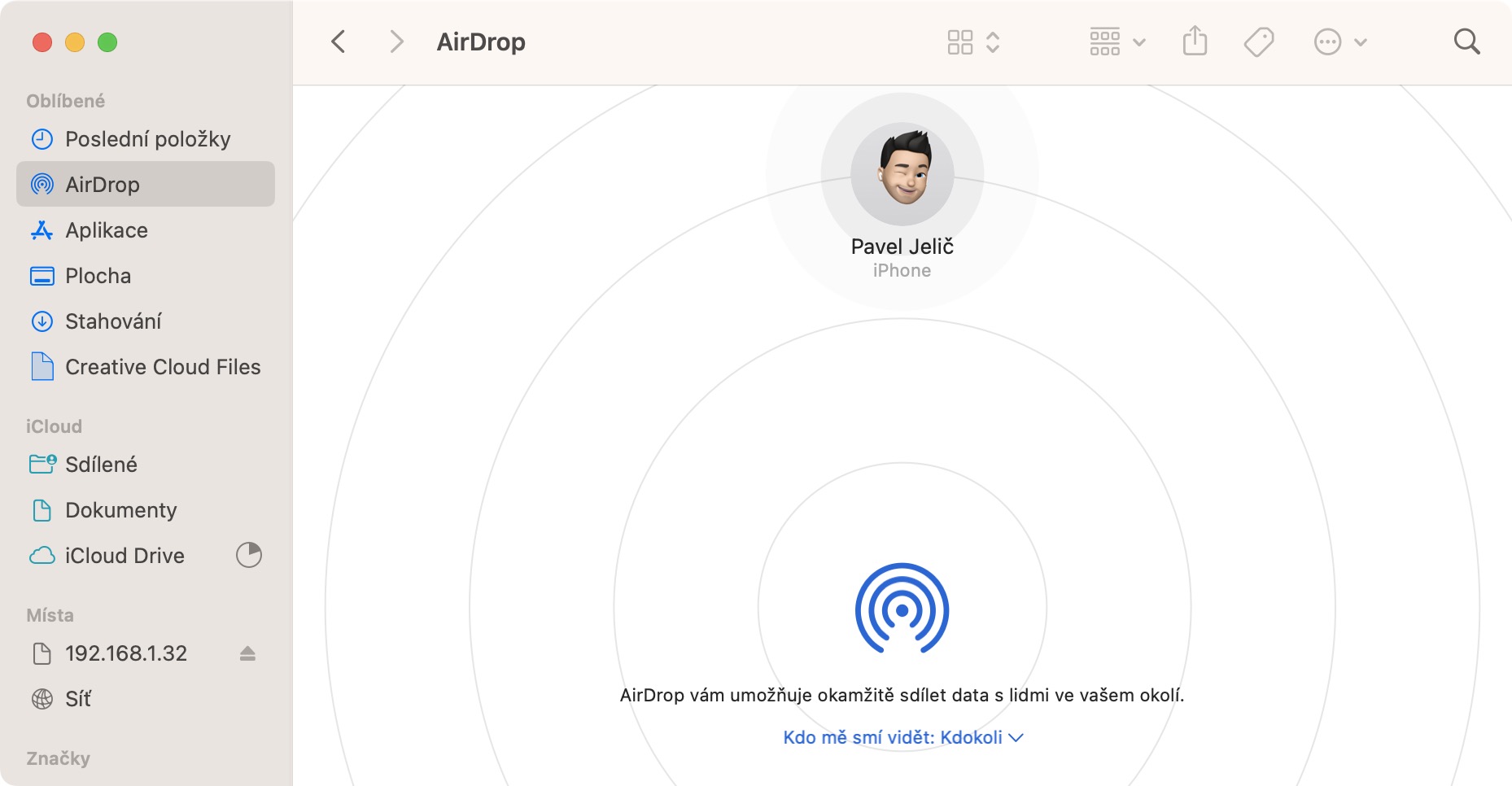Click the Search magnifier icon

point(1466,41)
